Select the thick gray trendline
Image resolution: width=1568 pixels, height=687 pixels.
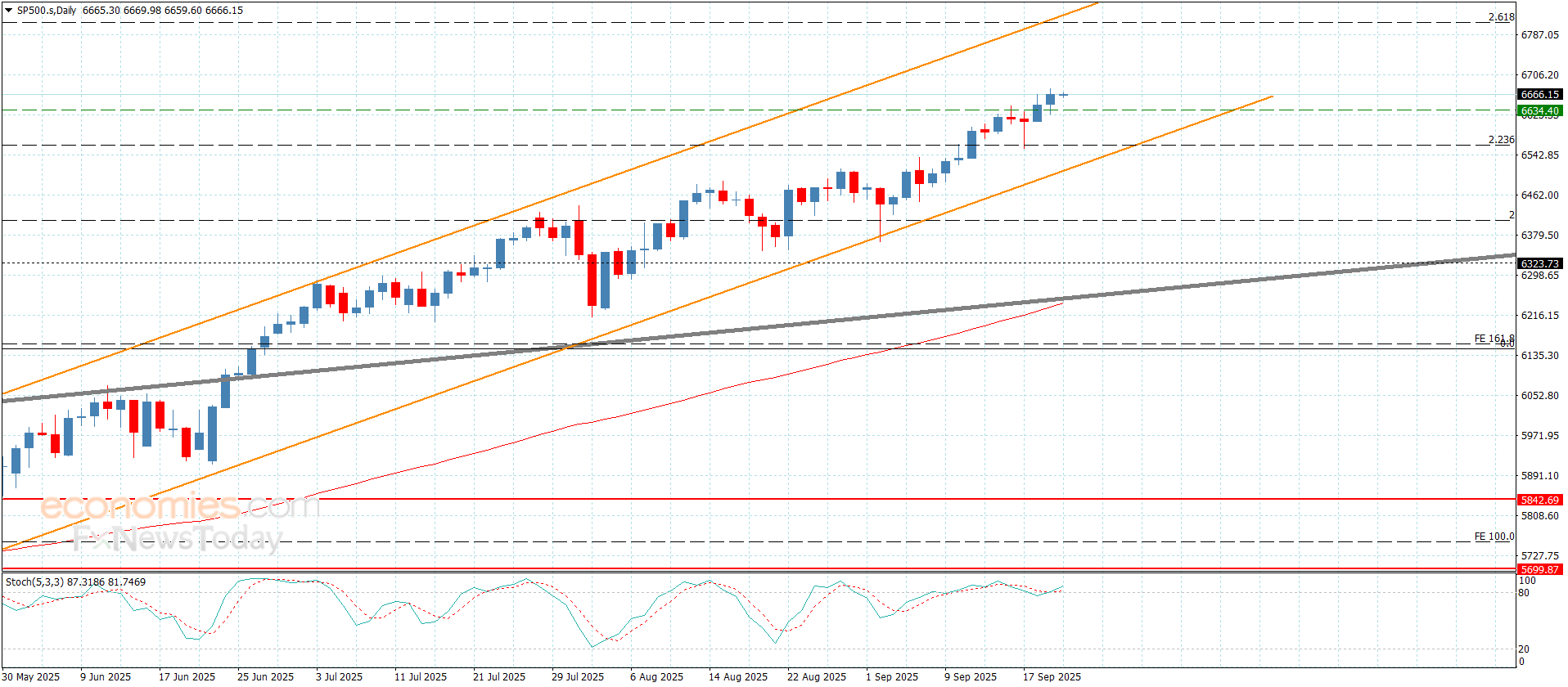click(x=758, y=328)
